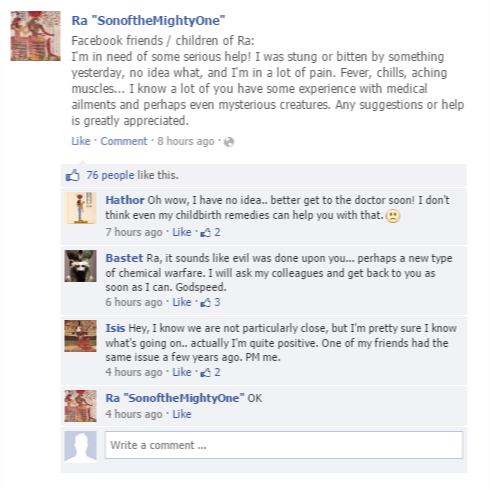
Task: Click the thumbs-up icon beside 76 people
Action: [x=72, y=175]
